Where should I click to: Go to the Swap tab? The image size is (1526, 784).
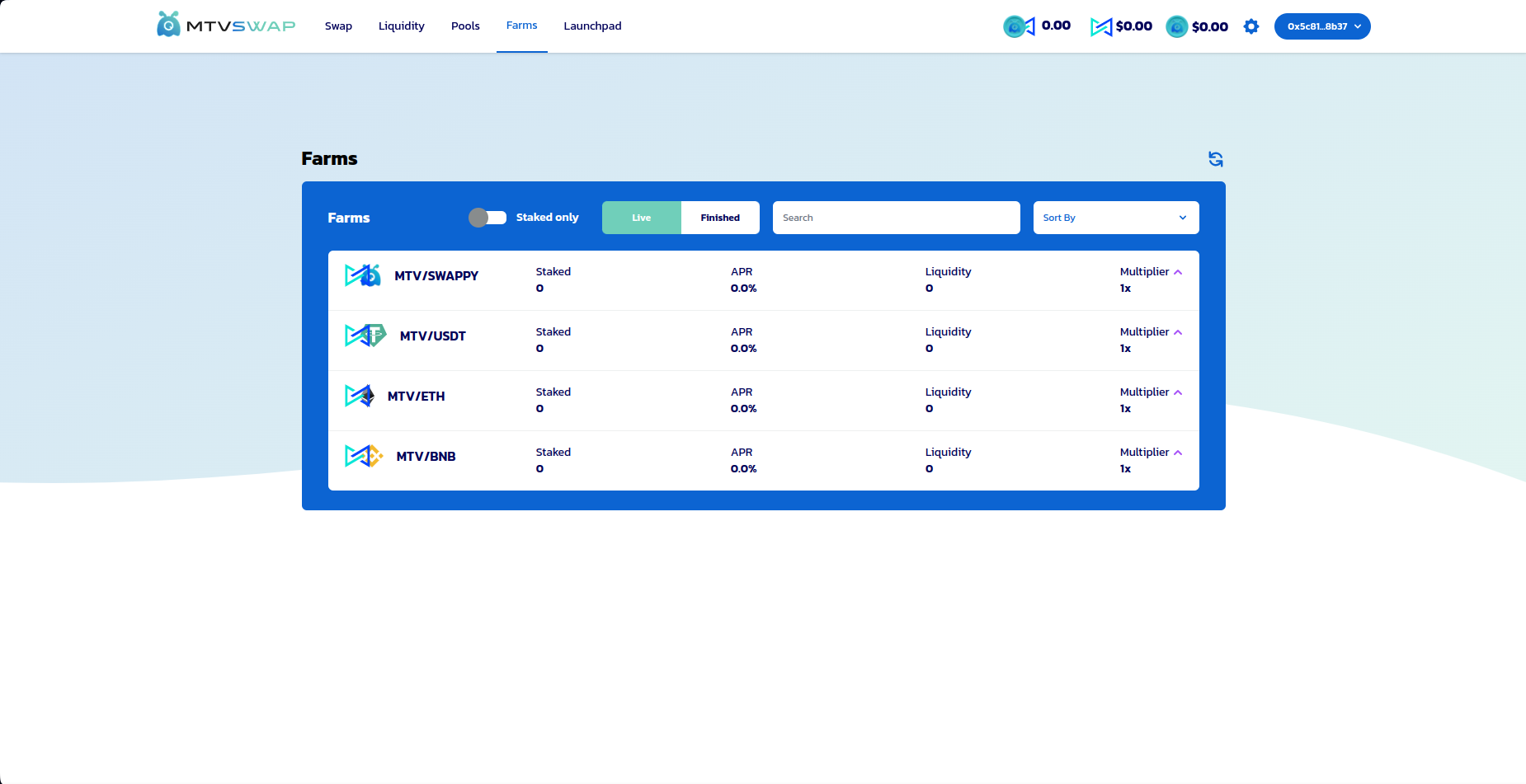pyautogui.click(x=338, y=26)
